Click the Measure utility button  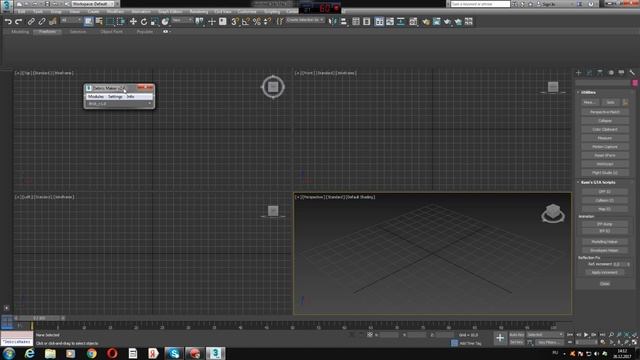point(605,138)
